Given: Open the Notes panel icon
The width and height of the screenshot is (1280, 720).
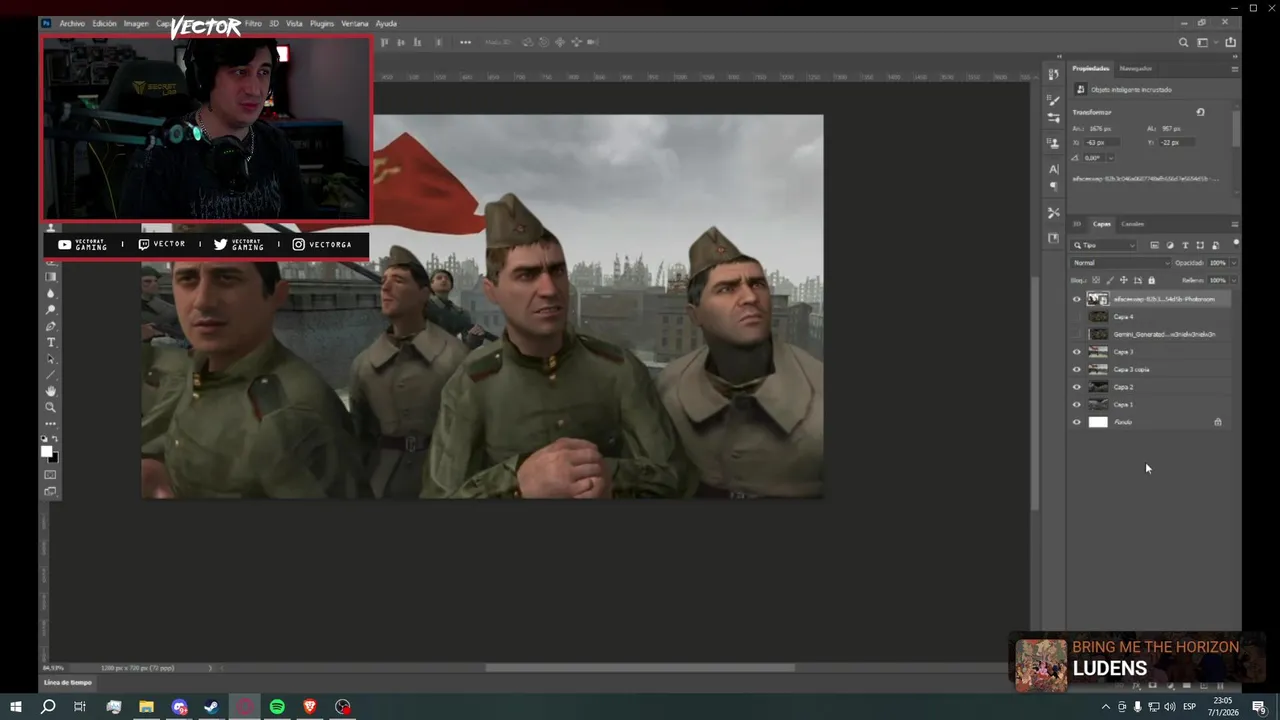Looking at the screenshot, I should coord(1053,238).
